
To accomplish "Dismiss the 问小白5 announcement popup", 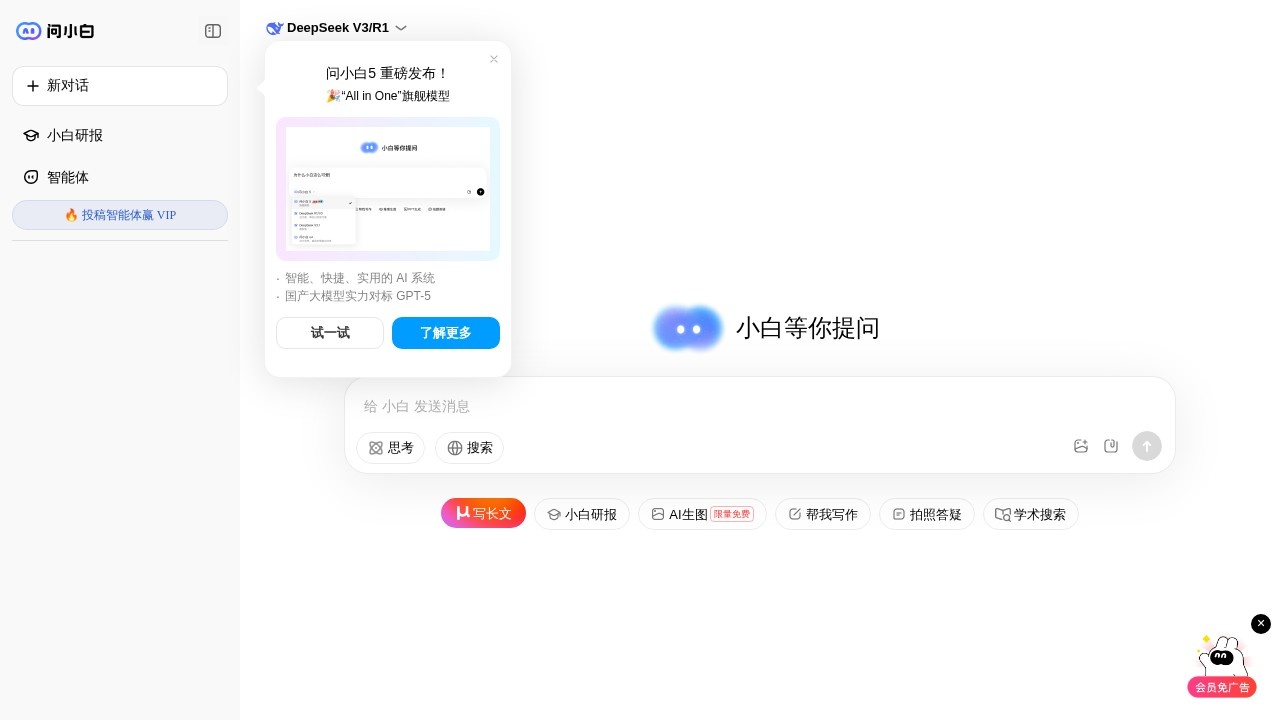I will tap(494, 59).
